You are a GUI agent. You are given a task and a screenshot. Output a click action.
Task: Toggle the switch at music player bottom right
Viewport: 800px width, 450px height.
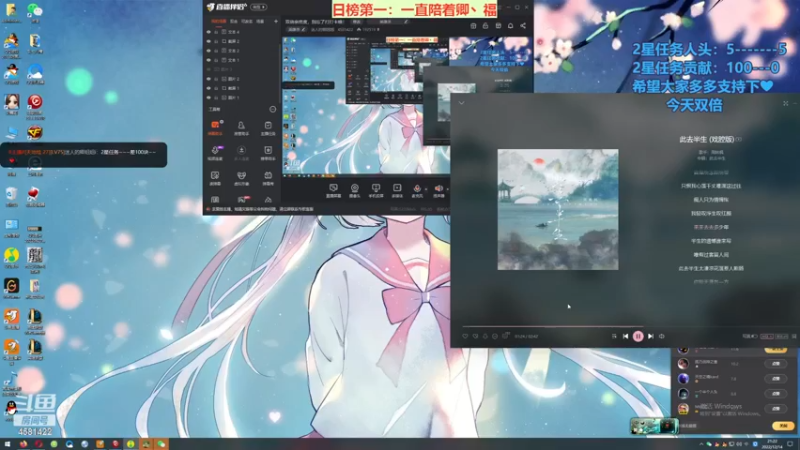pyautogui.click(x=754, y=336)
